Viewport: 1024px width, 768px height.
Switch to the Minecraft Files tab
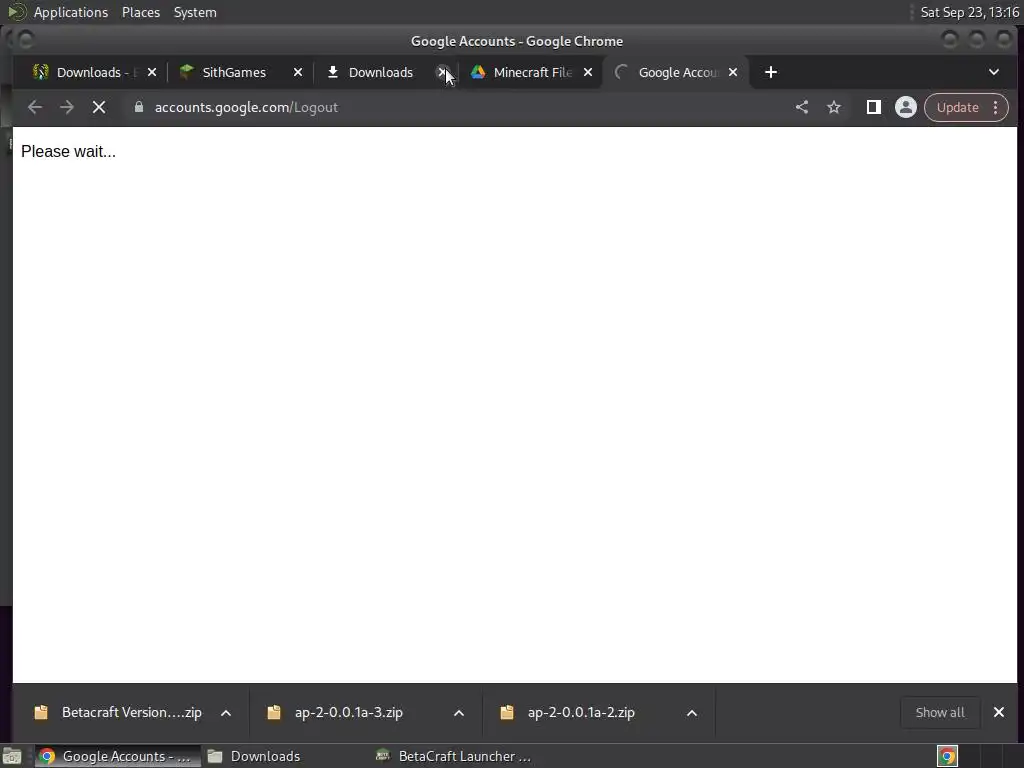[532, 72]
